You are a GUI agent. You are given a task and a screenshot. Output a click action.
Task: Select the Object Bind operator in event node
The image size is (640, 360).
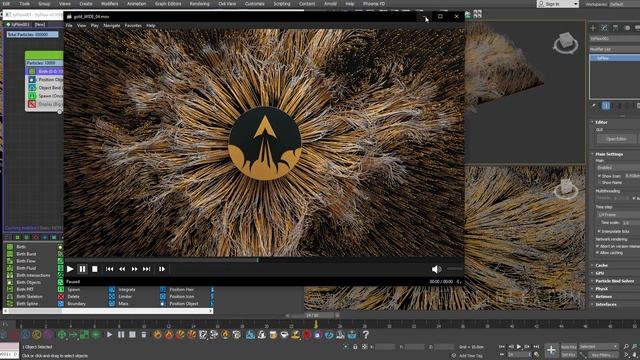44,88
